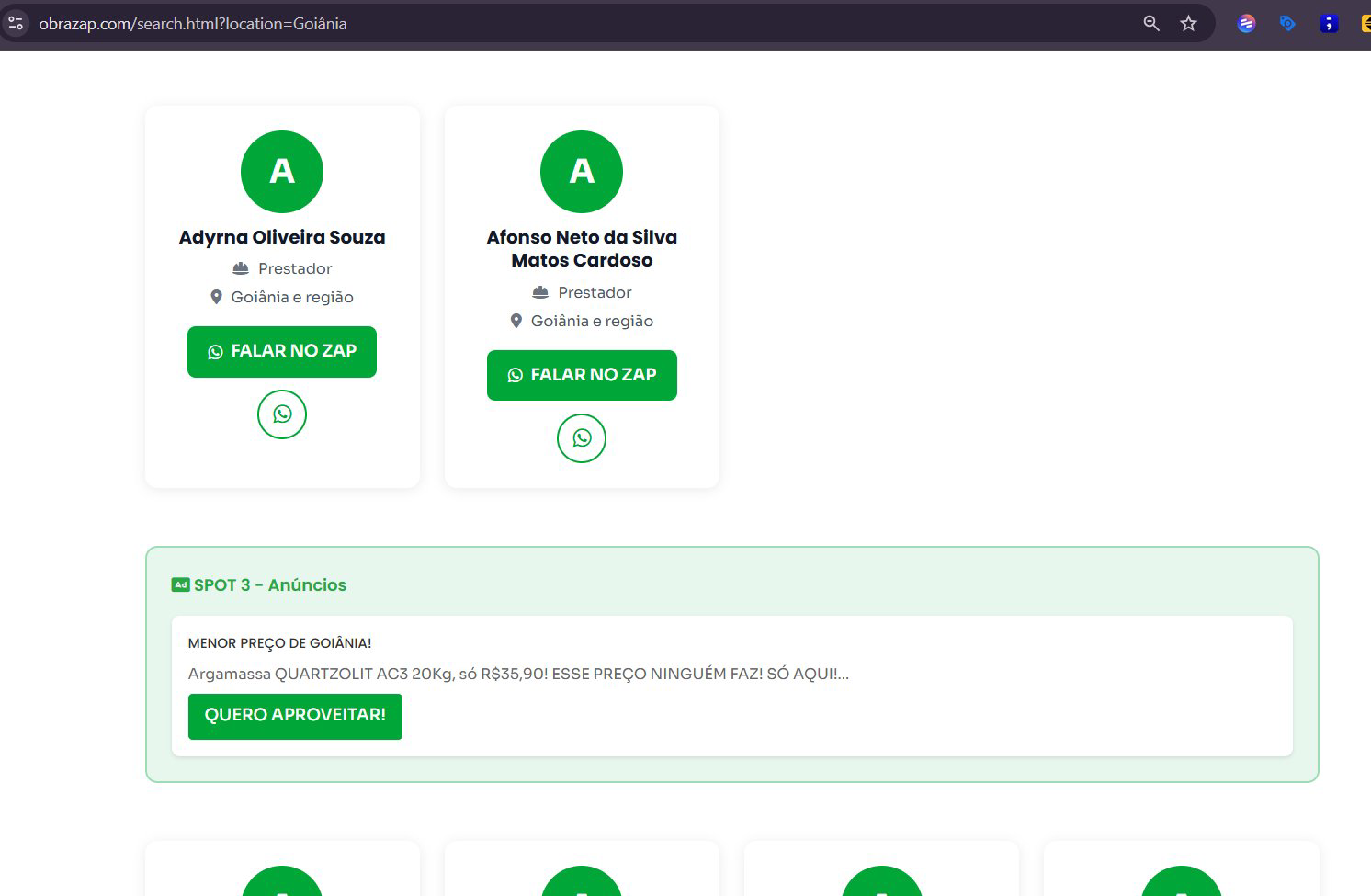Viewport: 1371px width, 896px height.
Task: Open Adyrna Oliveira Souza name heading
Action: click(x=282, y=237)
